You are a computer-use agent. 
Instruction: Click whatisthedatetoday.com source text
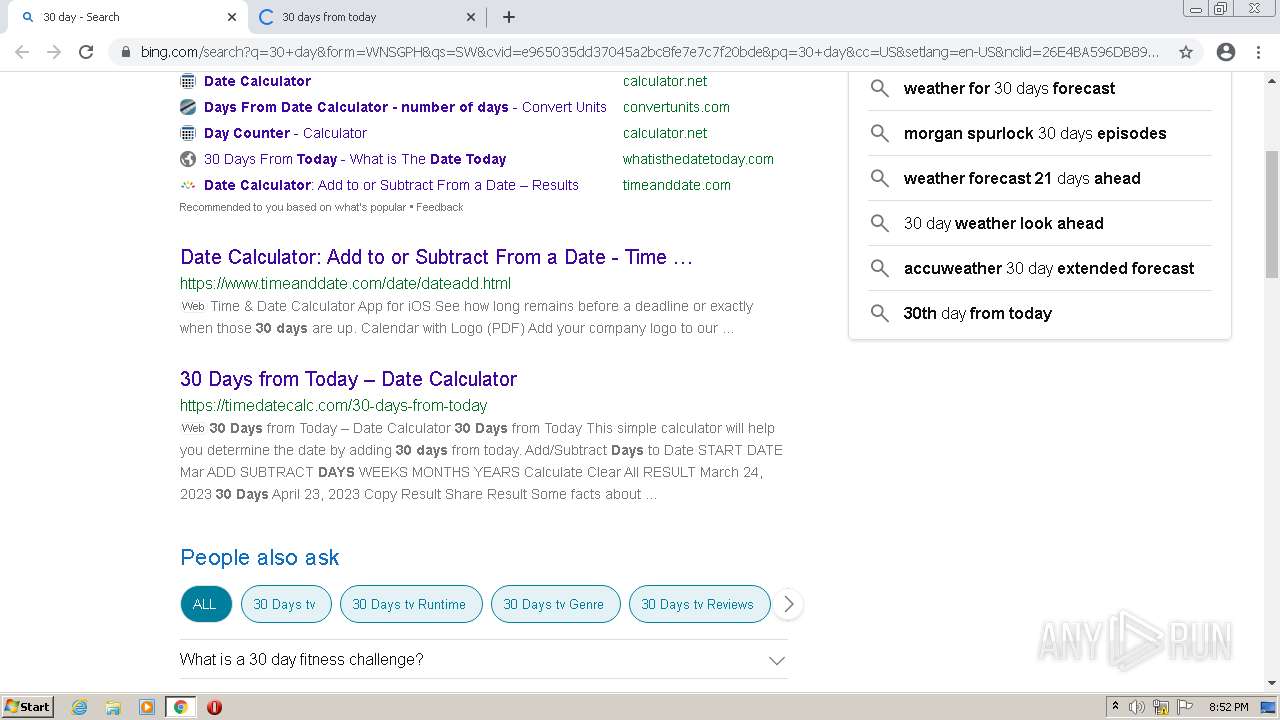(x=698, y=159)
